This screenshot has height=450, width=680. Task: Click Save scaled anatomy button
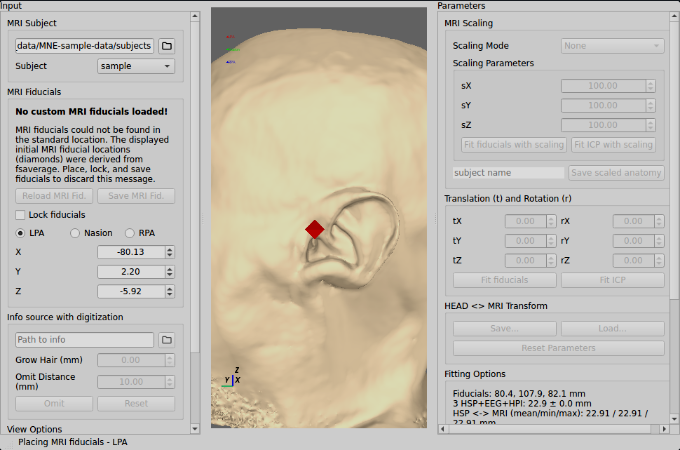pos(616,173)
